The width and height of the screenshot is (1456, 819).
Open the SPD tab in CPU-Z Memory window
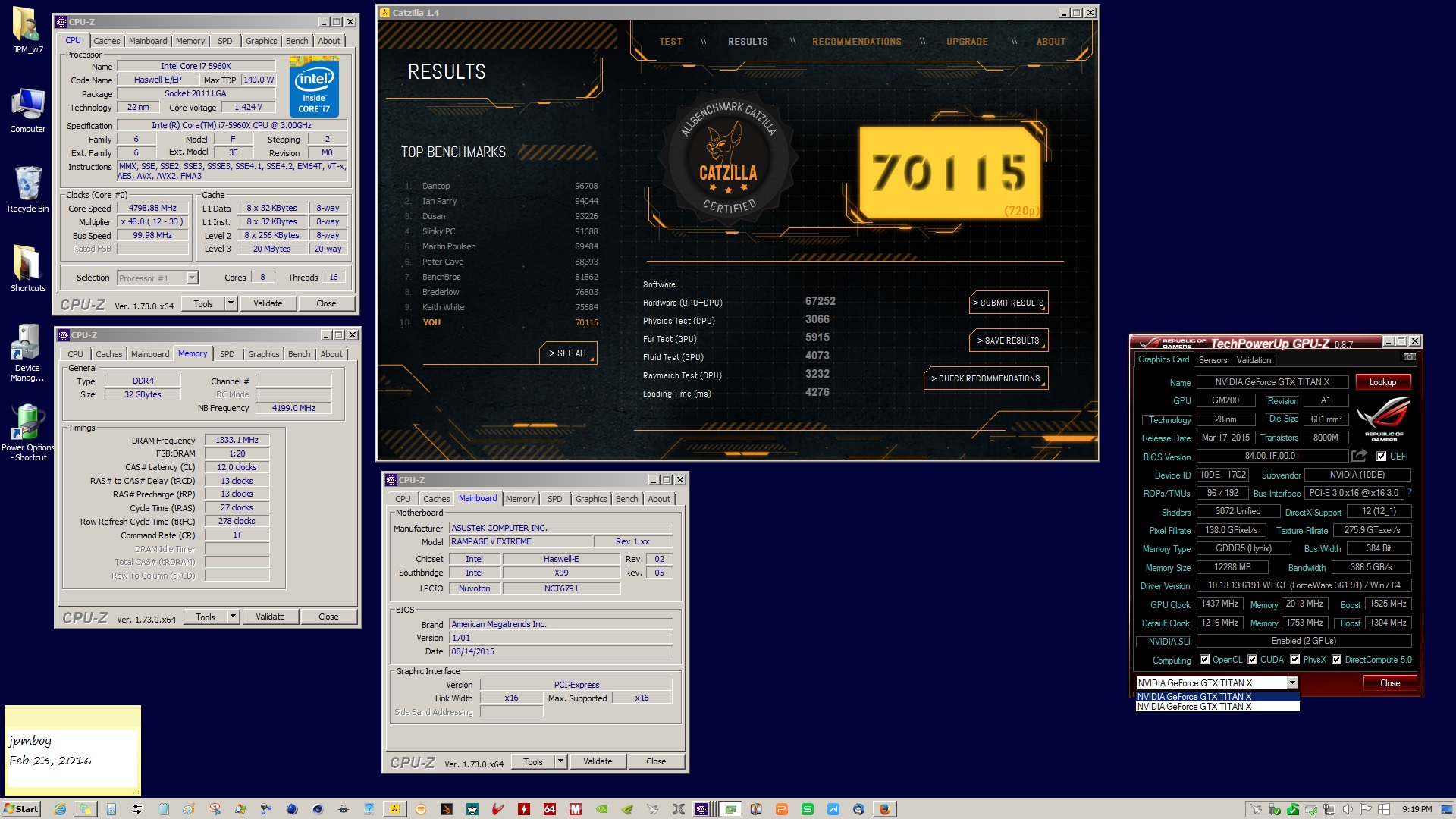pyautogui.click(x=227, y=354)
